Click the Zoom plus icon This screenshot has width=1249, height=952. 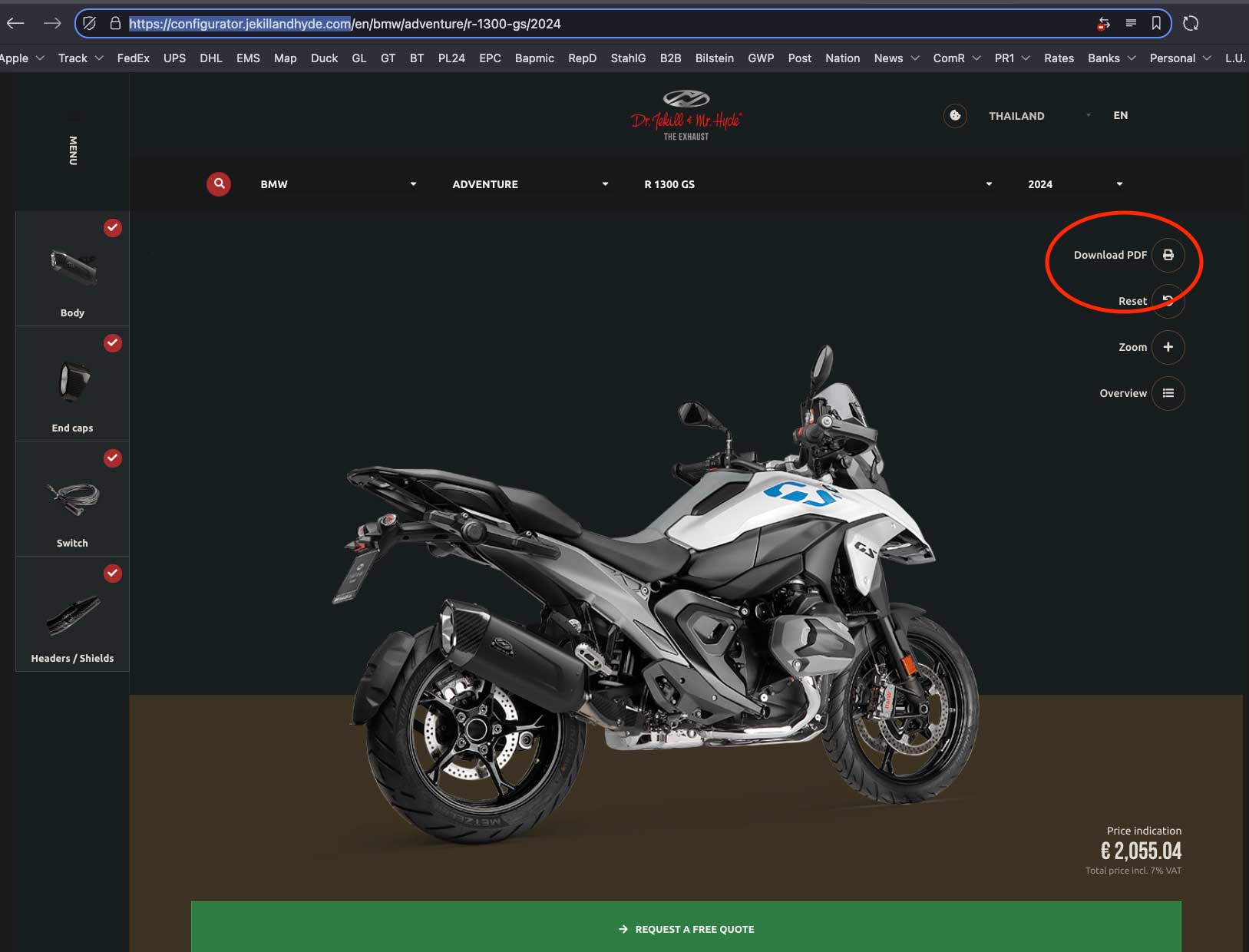tap(1168, 347)
